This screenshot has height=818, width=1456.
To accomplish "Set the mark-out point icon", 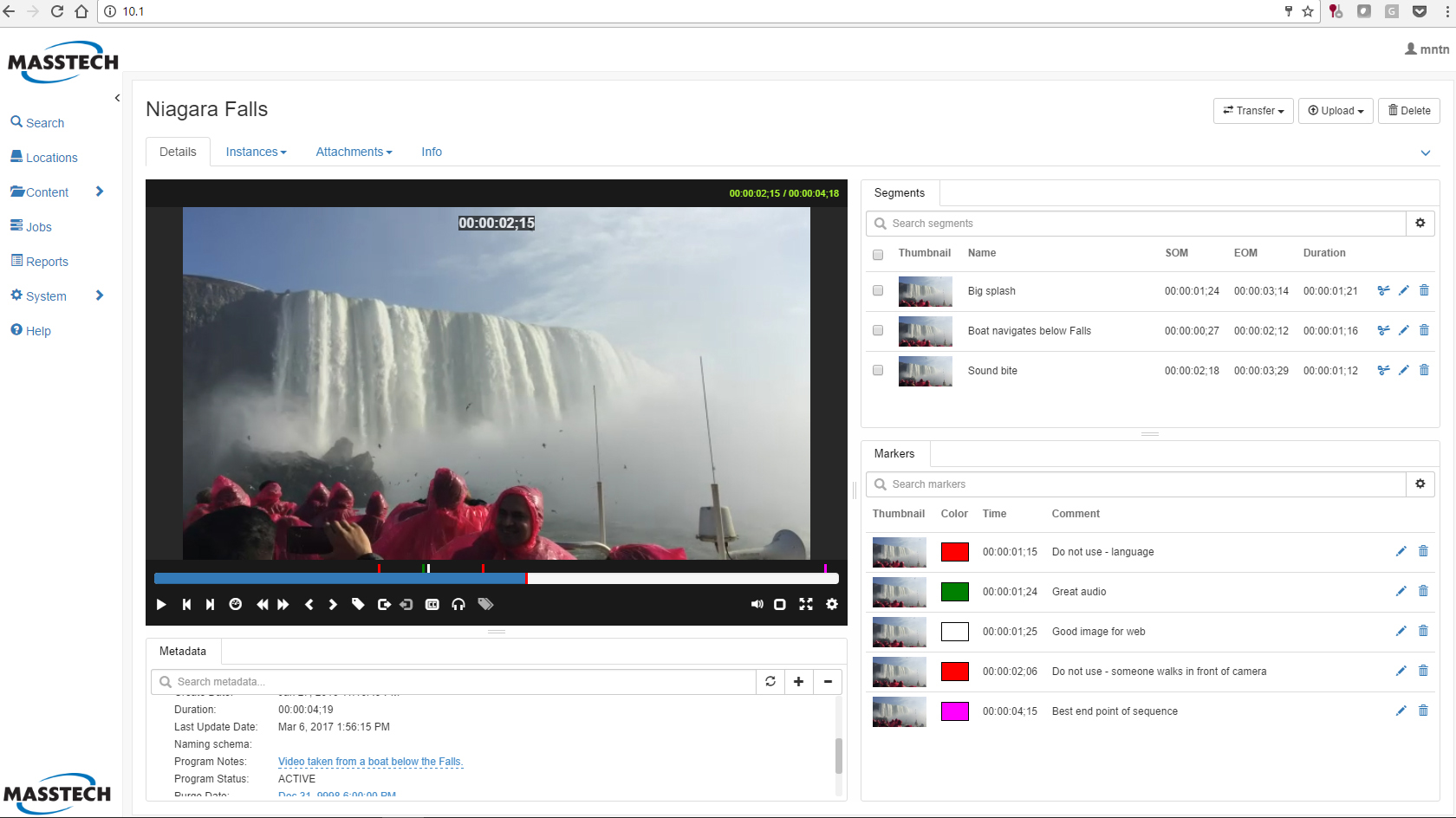I will 406,604.
